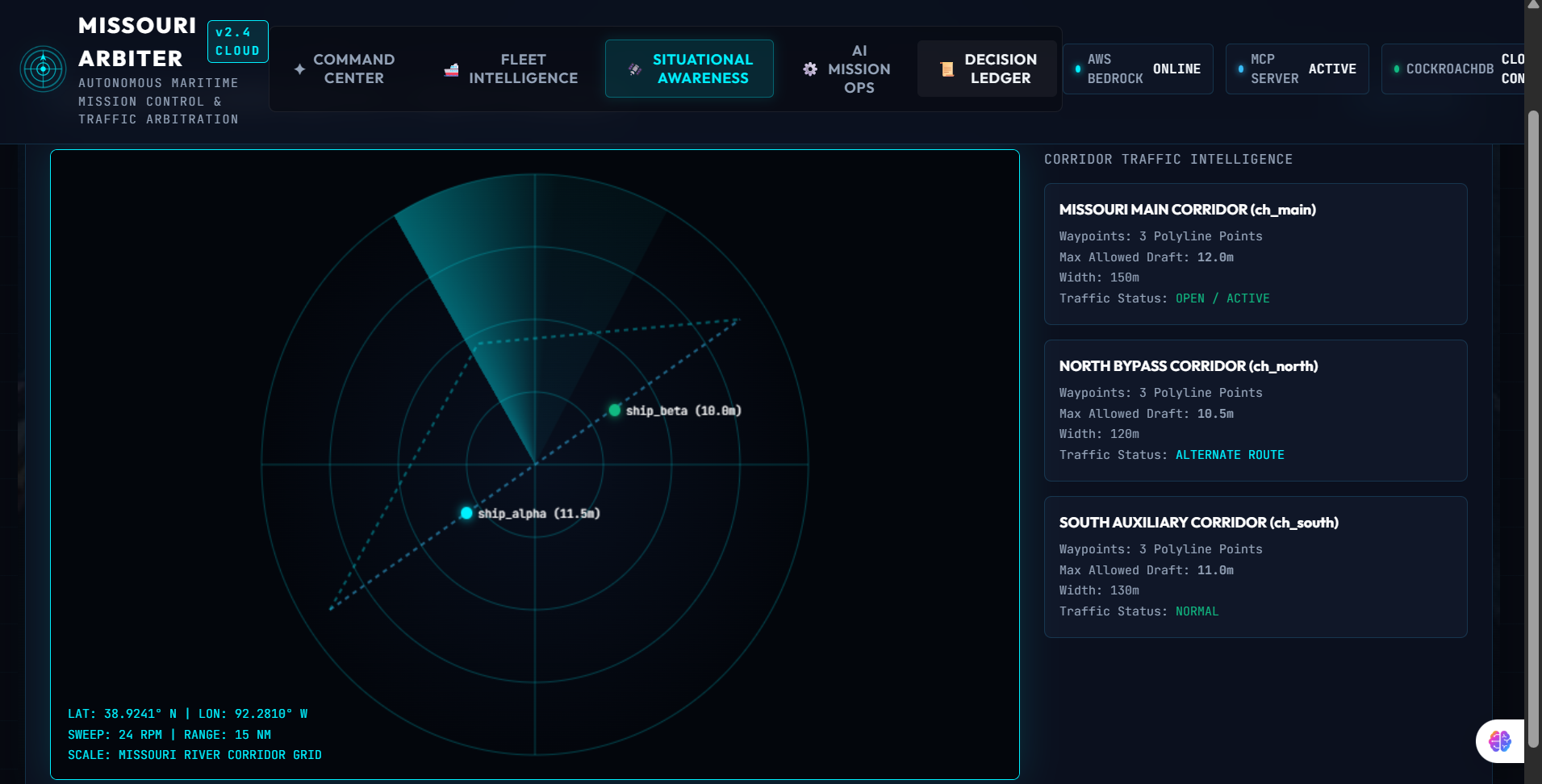Click the Fleet Intelligence ship icon

point(452,69)
